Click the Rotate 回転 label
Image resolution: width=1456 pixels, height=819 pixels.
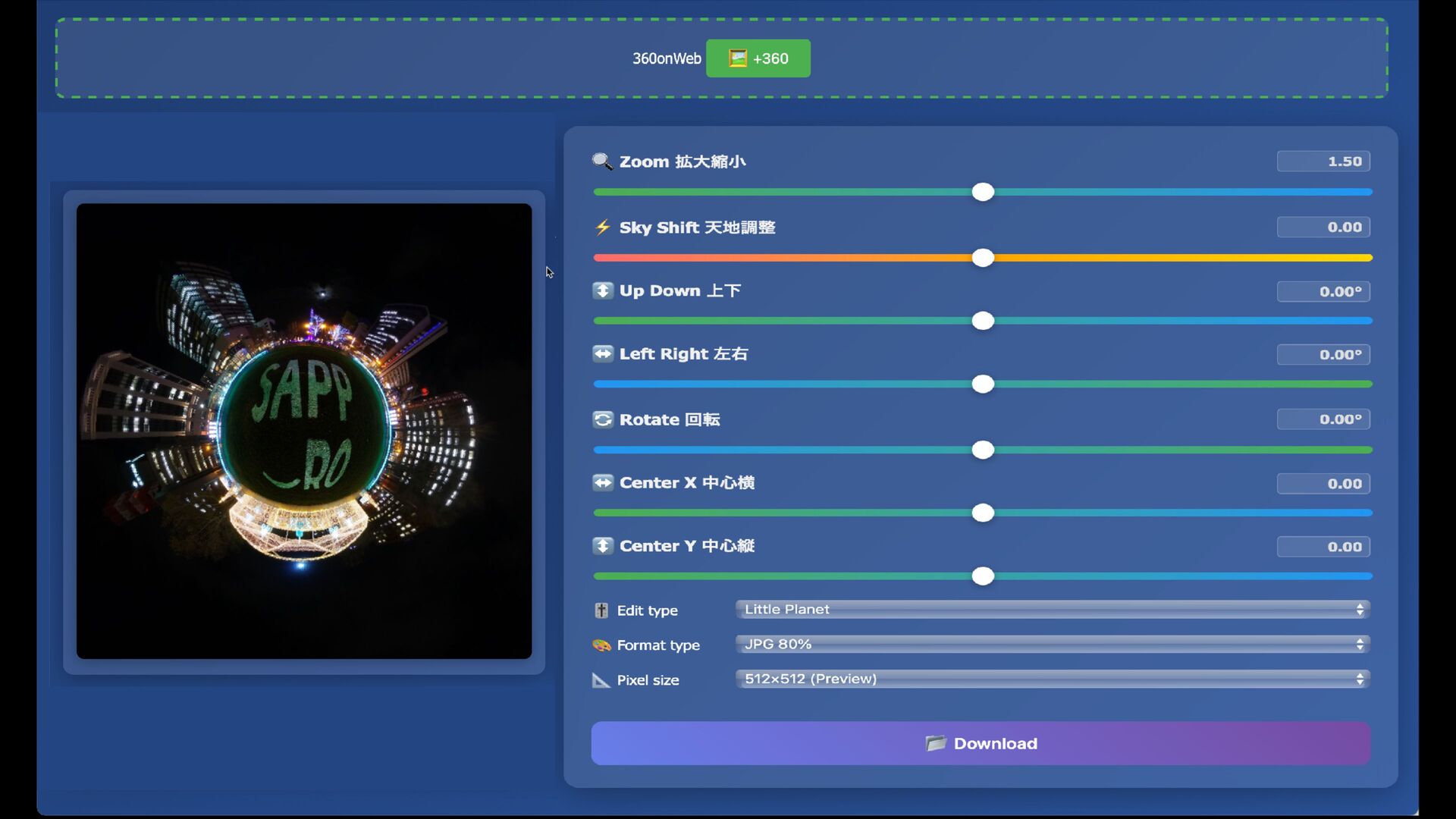click(670, 419)
